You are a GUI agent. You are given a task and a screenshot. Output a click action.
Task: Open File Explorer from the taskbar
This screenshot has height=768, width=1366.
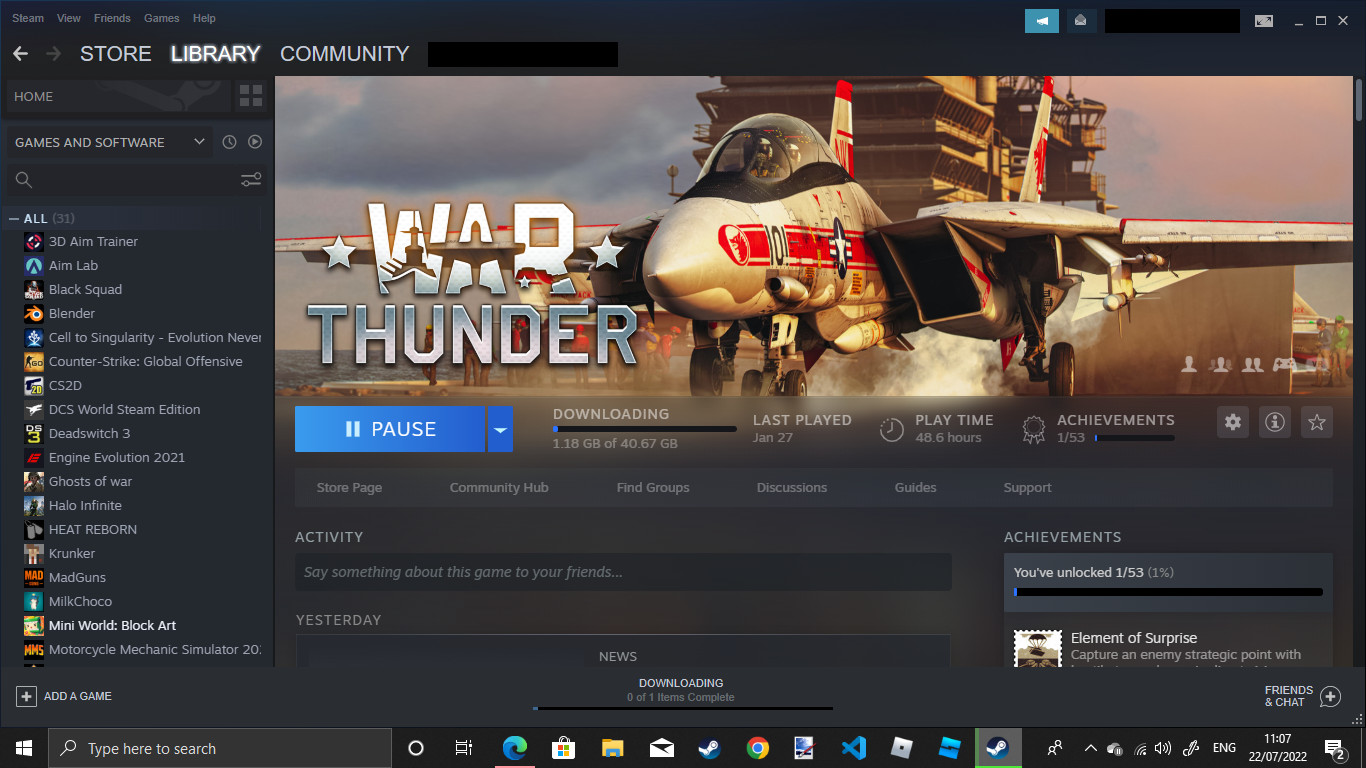pyautogui.click(x=612, y=748)
